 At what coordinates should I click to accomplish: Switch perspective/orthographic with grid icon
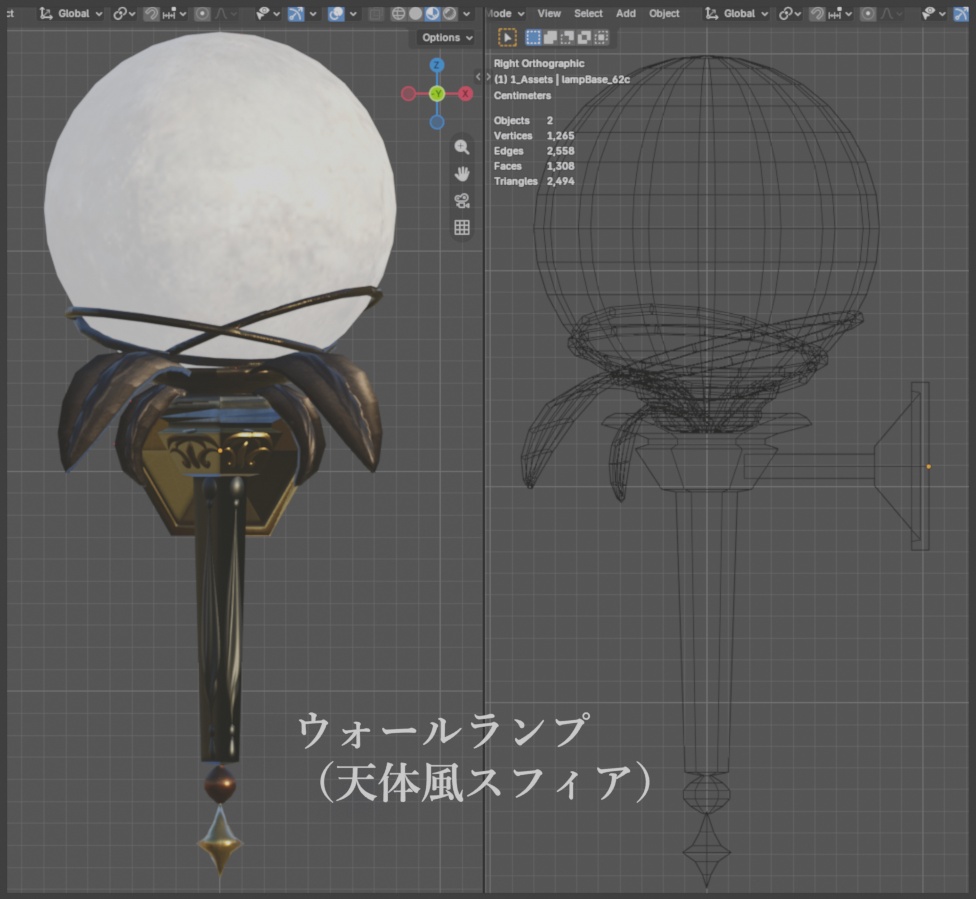point(462,227)
